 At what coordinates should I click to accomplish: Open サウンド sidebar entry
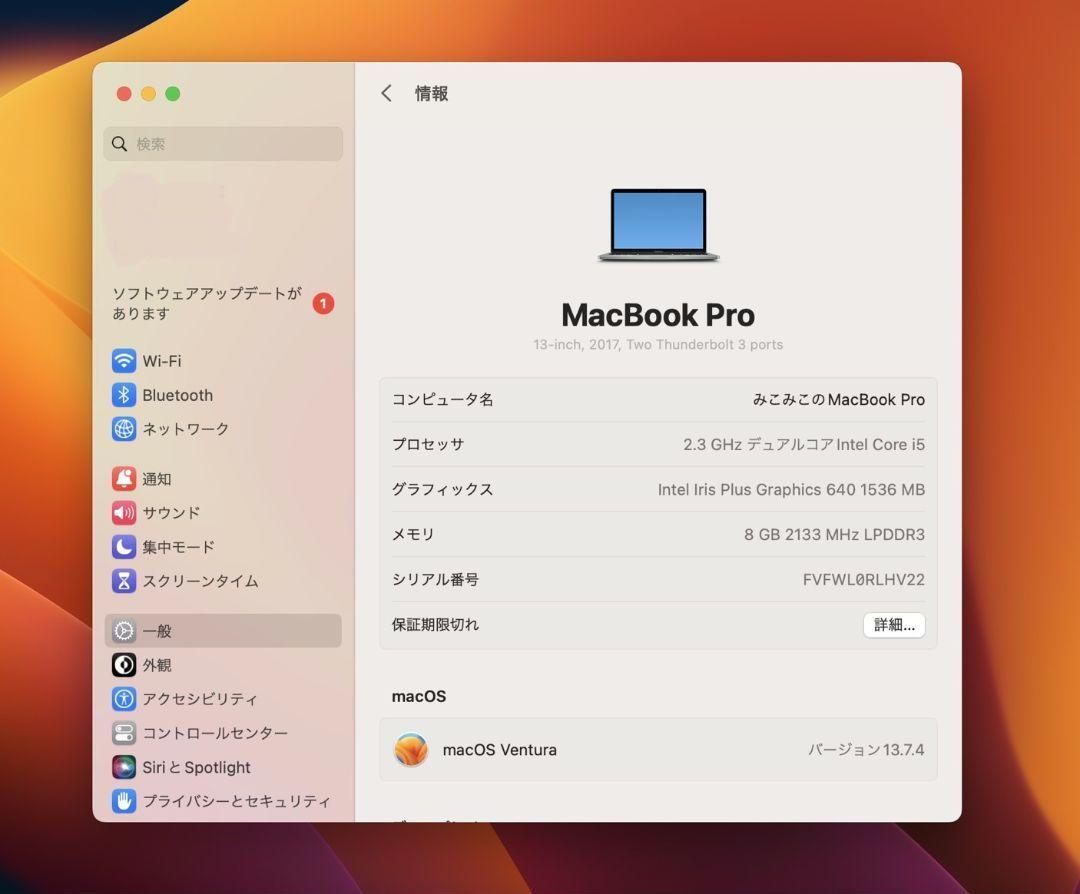pyautogui.click(x=223, y=513)
